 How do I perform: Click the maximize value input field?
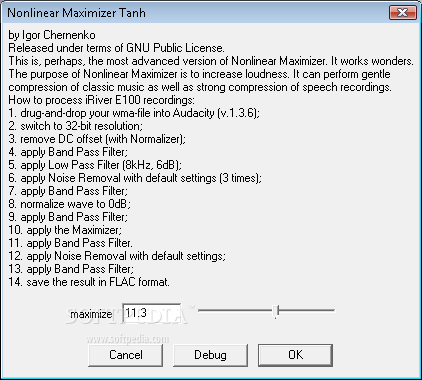click(x=152, y=313)
